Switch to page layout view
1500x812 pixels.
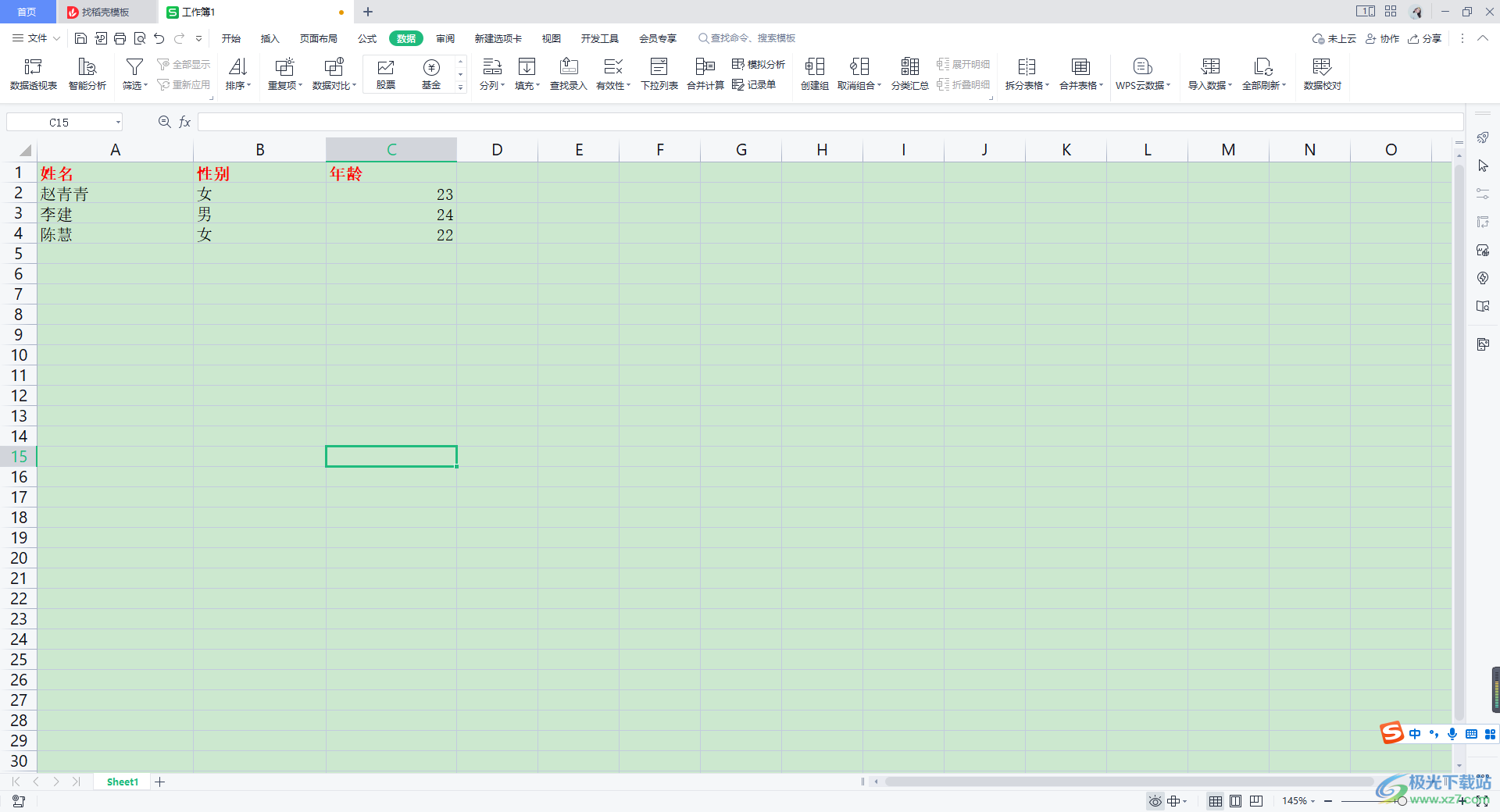coord(1236,801)
